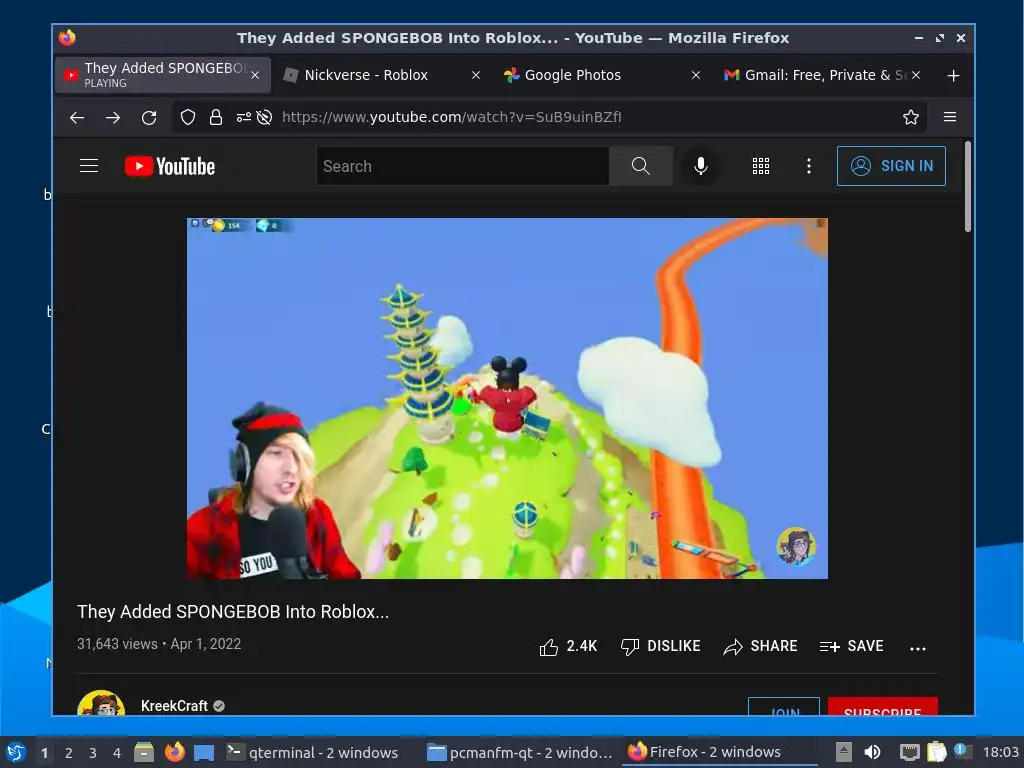This screenshot has height=768, width=1024.
Task: Open YouTube settings three-dot menu
Action: coord(808,166)
